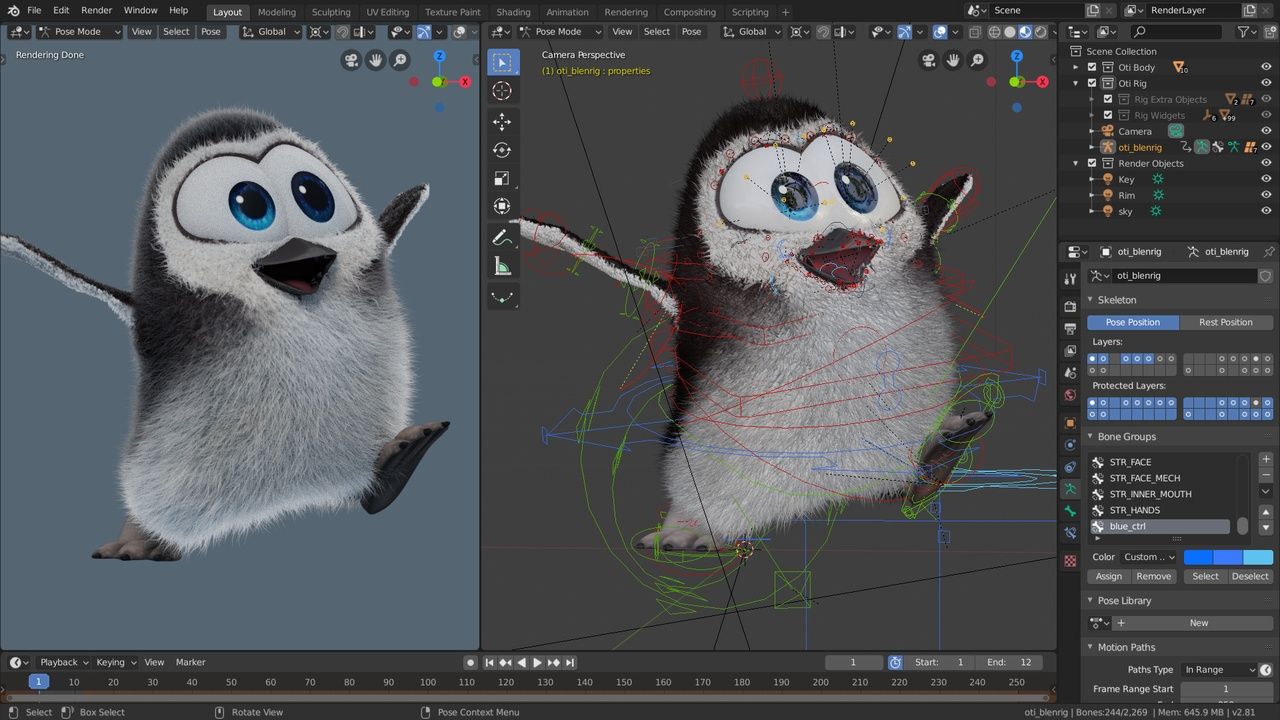Hide the Oti Body collection in the outliner
Screen dimensions: 1280x720
1266,67
